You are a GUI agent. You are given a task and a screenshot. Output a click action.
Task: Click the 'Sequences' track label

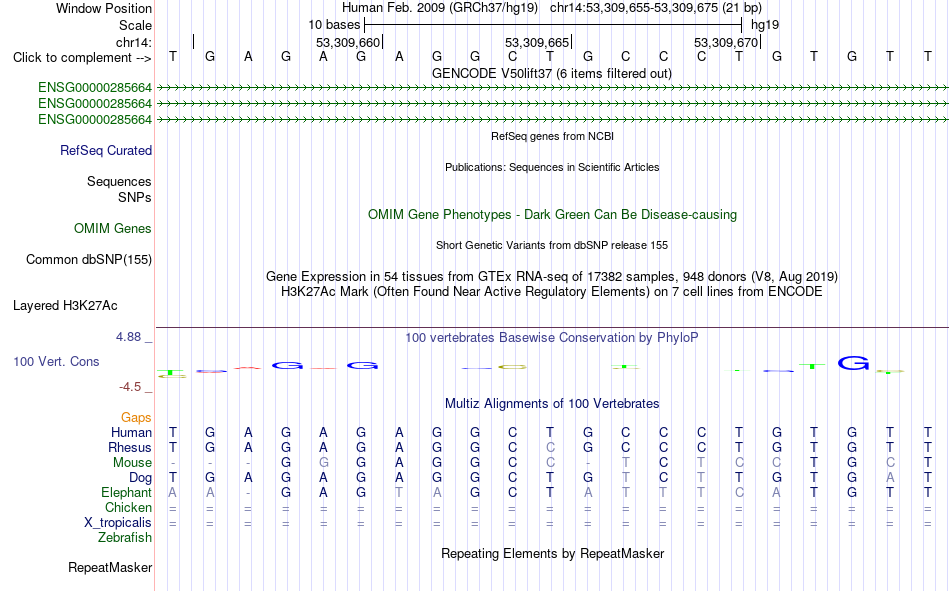(119, 181)
